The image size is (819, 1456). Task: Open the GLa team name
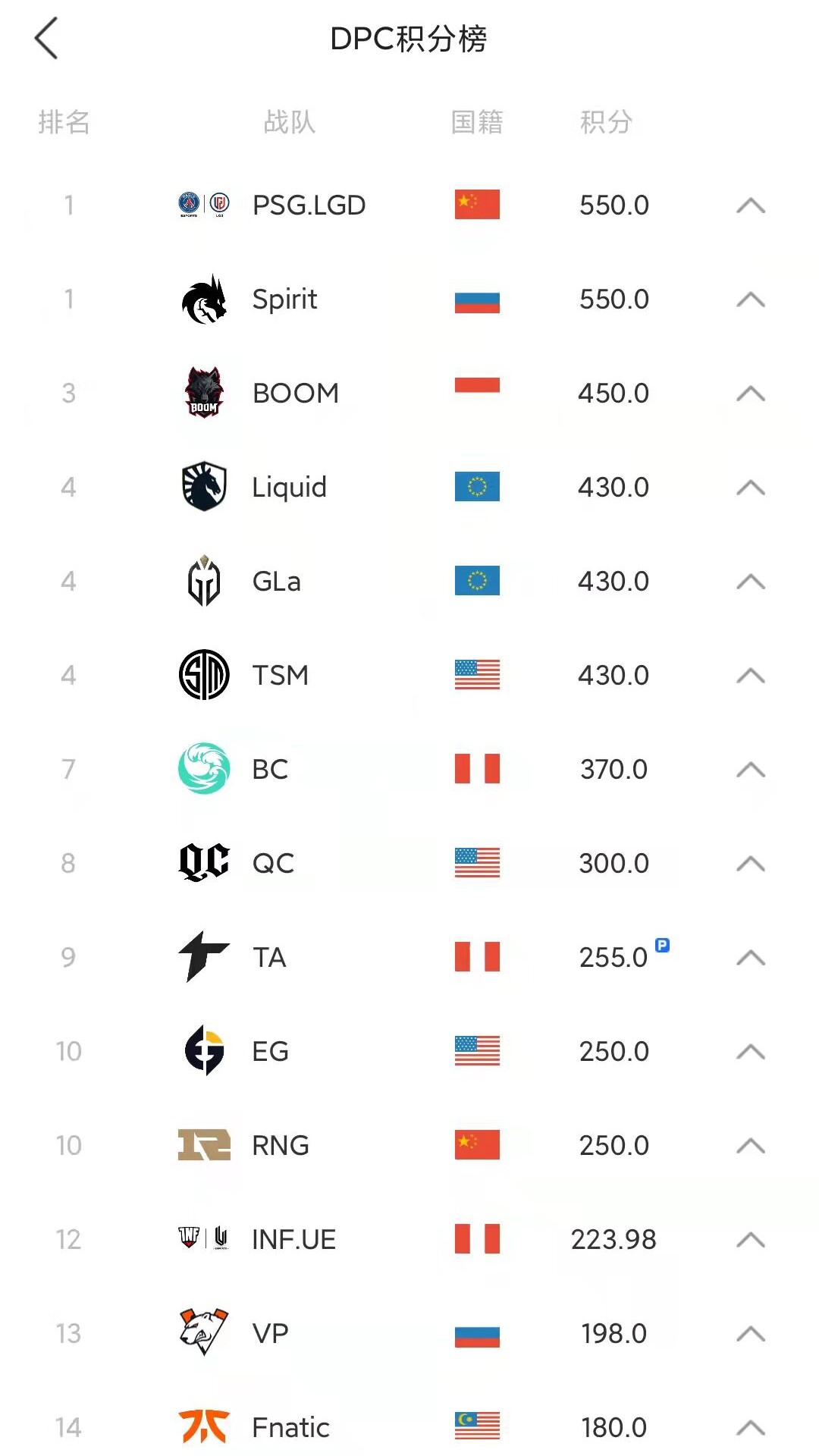coord(276,582)
